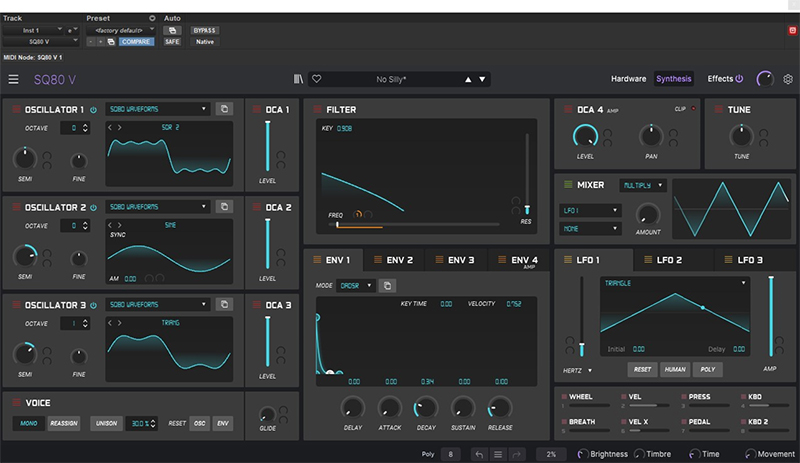Toggle LFO 1 POLY option

708,369
